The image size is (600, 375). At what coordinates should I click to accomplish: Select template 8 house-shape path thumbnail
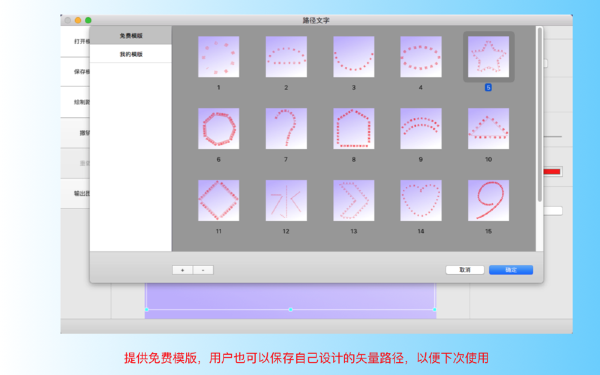354,129
